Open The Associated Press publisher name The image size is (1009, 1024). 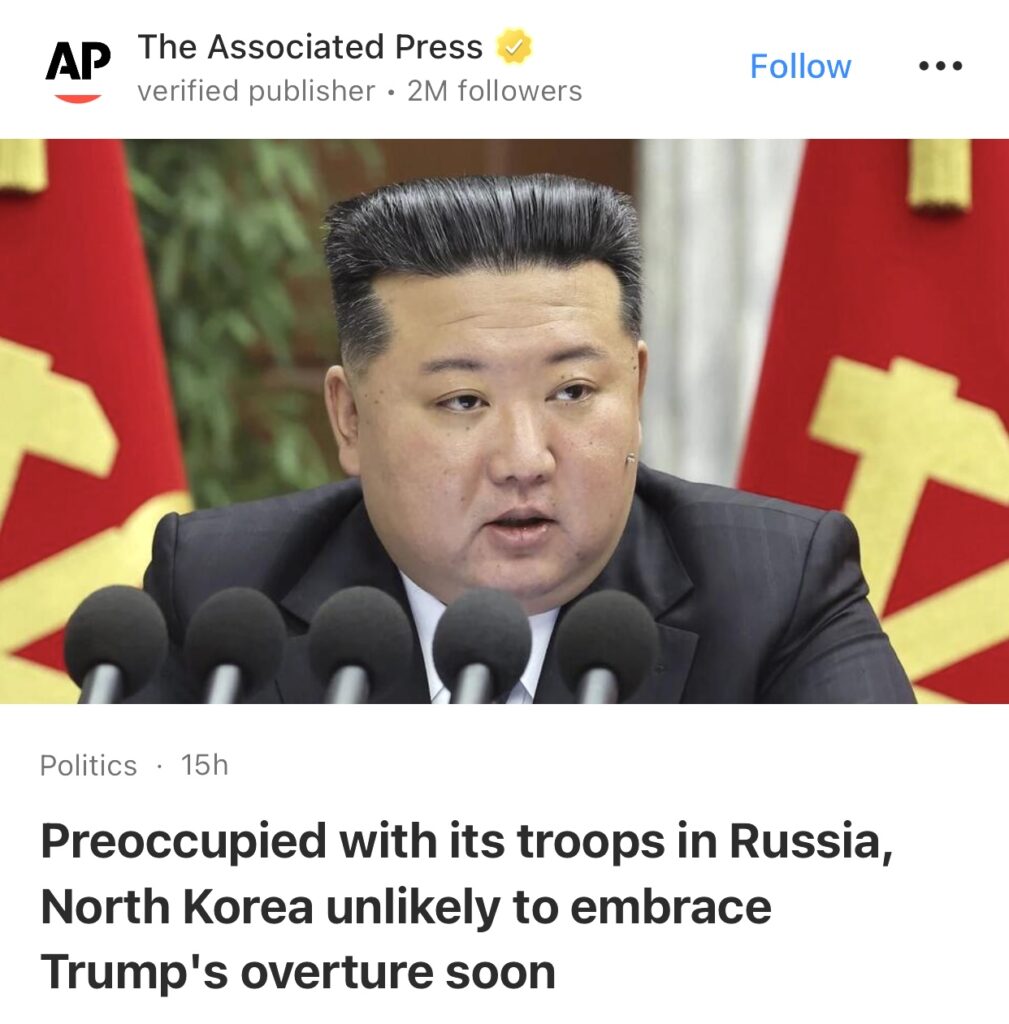click(310, 47)
